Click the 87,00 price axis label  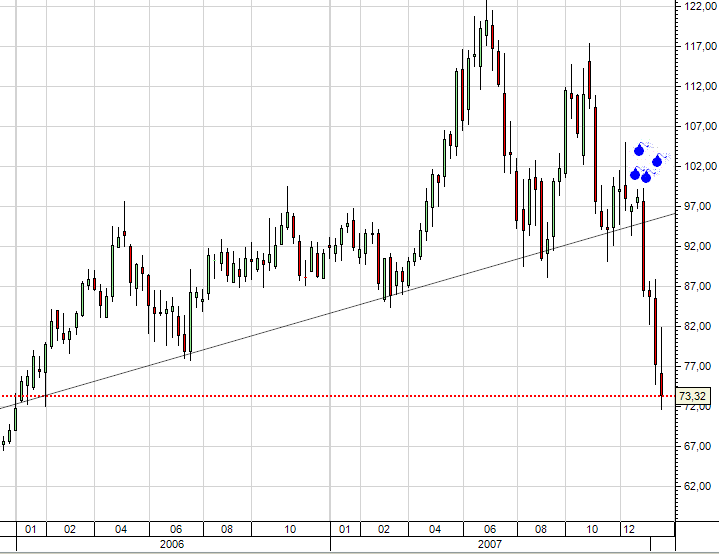[x=698, y=286]
